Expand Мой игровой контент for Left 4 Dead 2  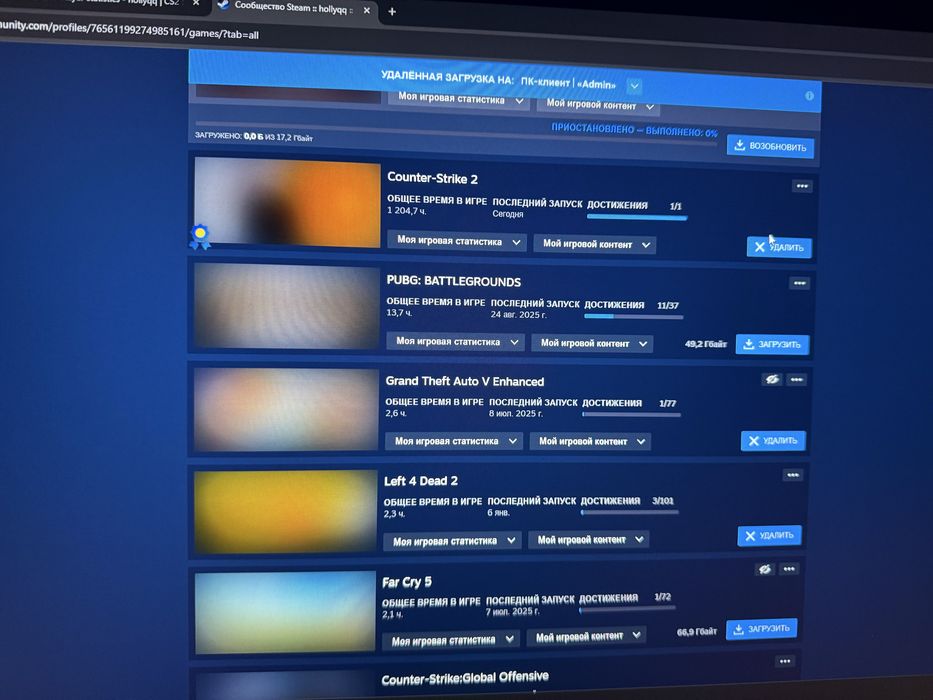[x=588, y=540]
